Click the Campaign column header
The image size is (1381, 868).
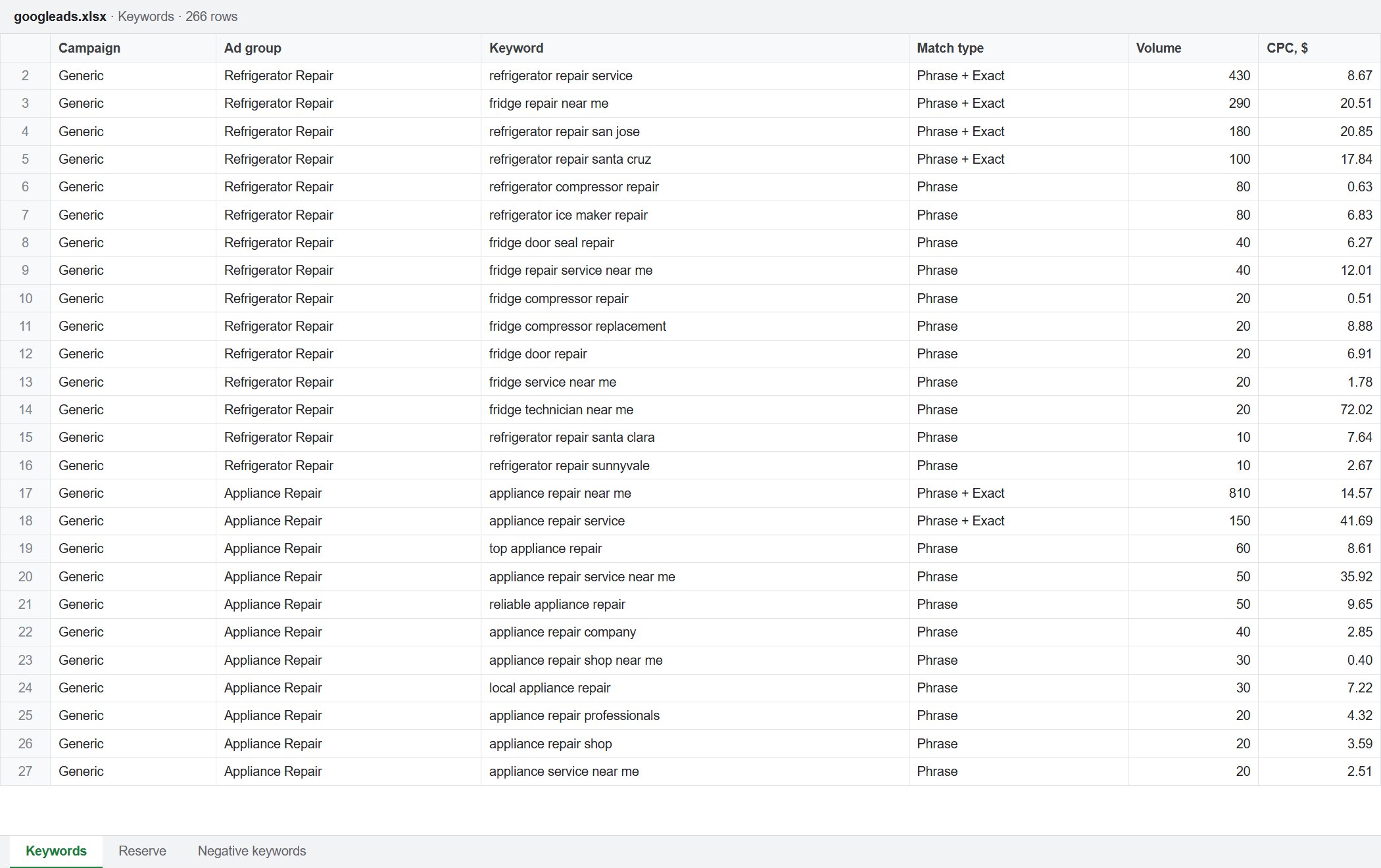coord(133,48)
